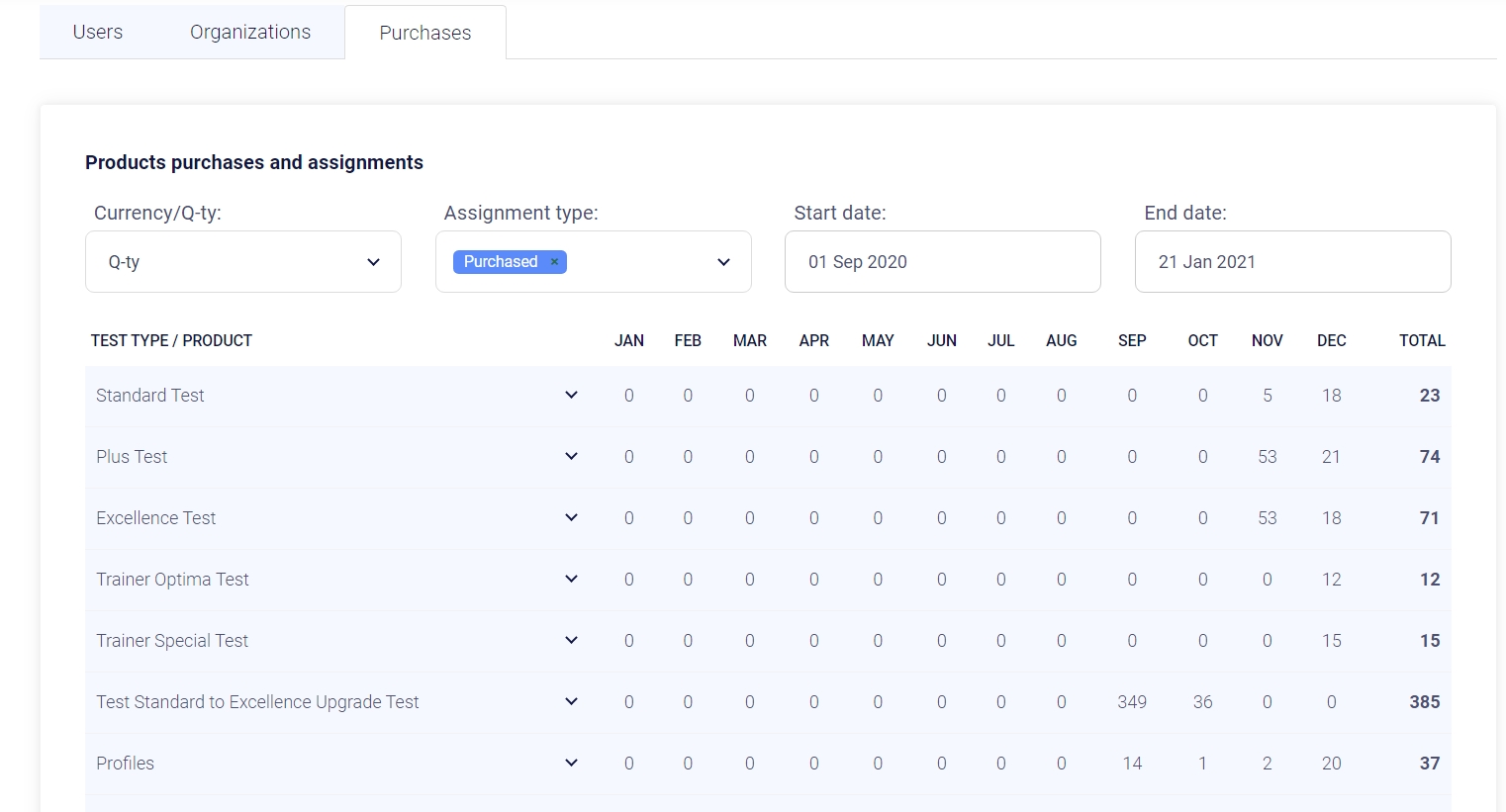
Task: Click the TOTAL column header
Action: click(x=1422, y=340)
